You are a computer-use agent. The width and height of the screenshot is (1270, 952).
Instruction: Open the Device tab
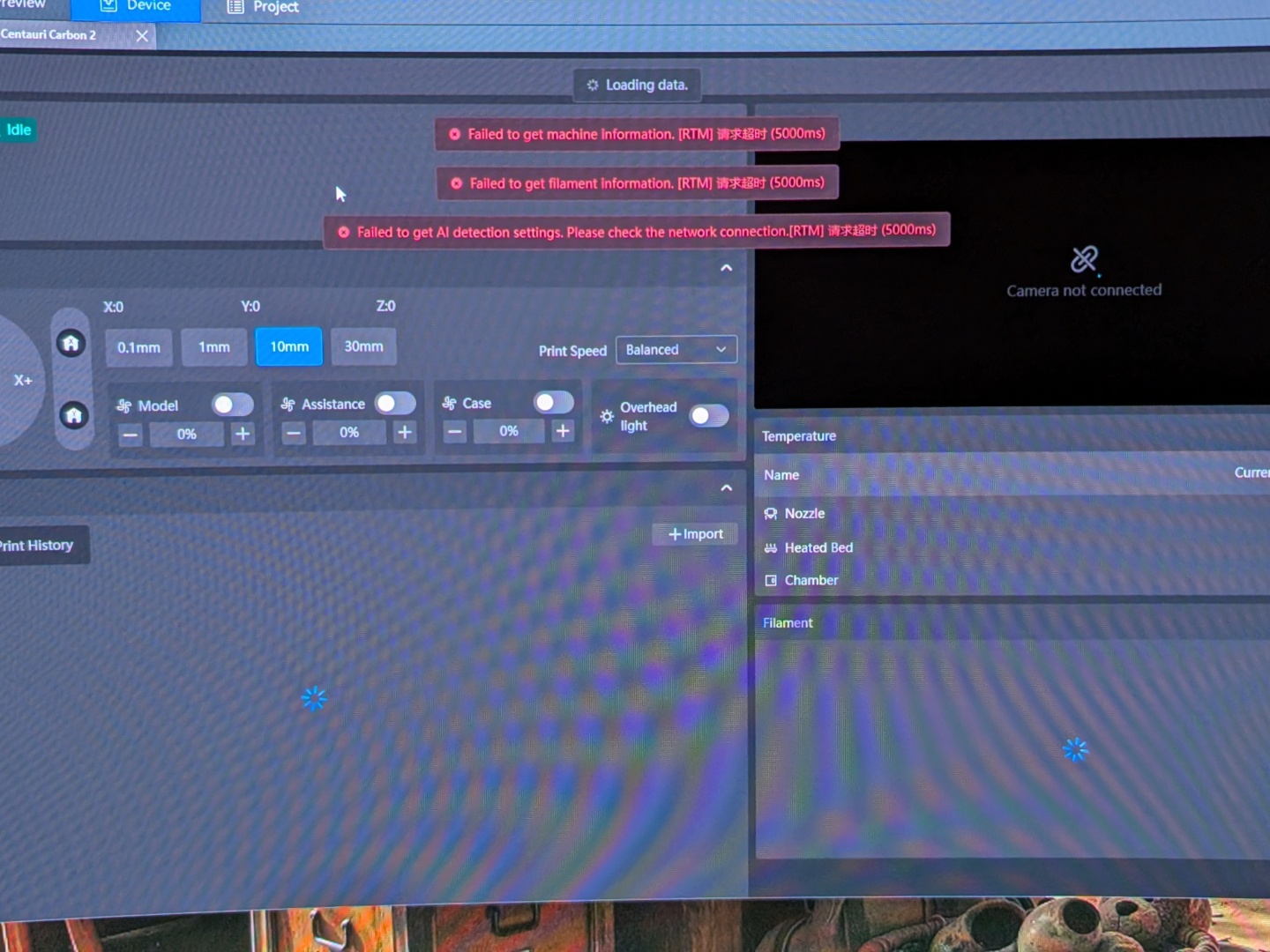pyautogui.click(x=136, y=7)
